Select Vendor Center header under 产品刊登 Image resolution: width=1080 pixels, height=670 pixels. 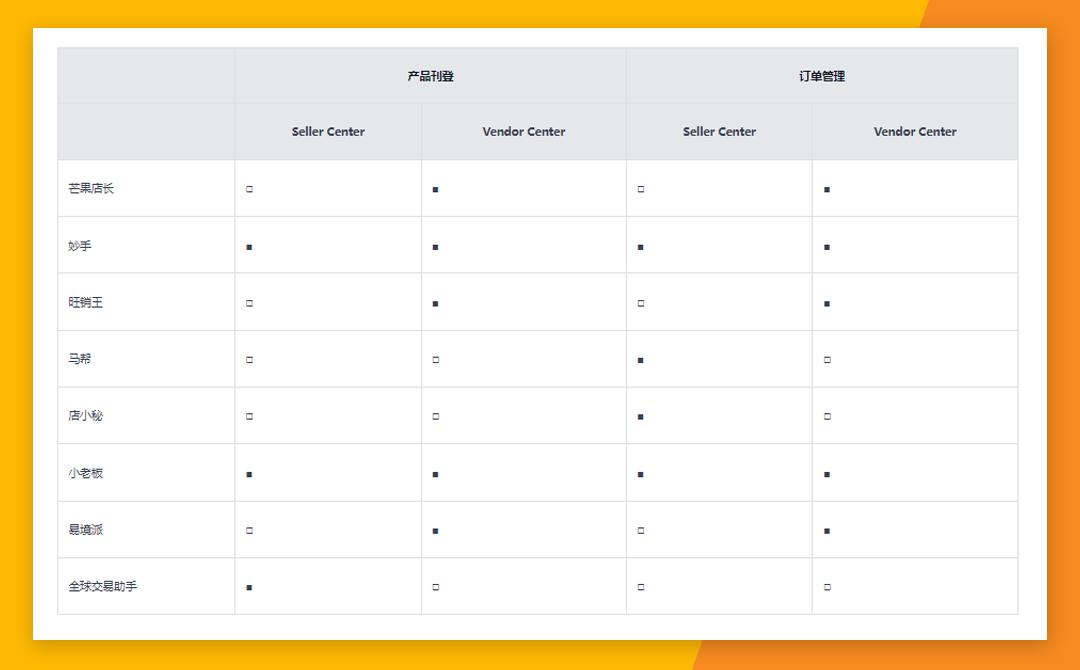click(x=523, y=132)
